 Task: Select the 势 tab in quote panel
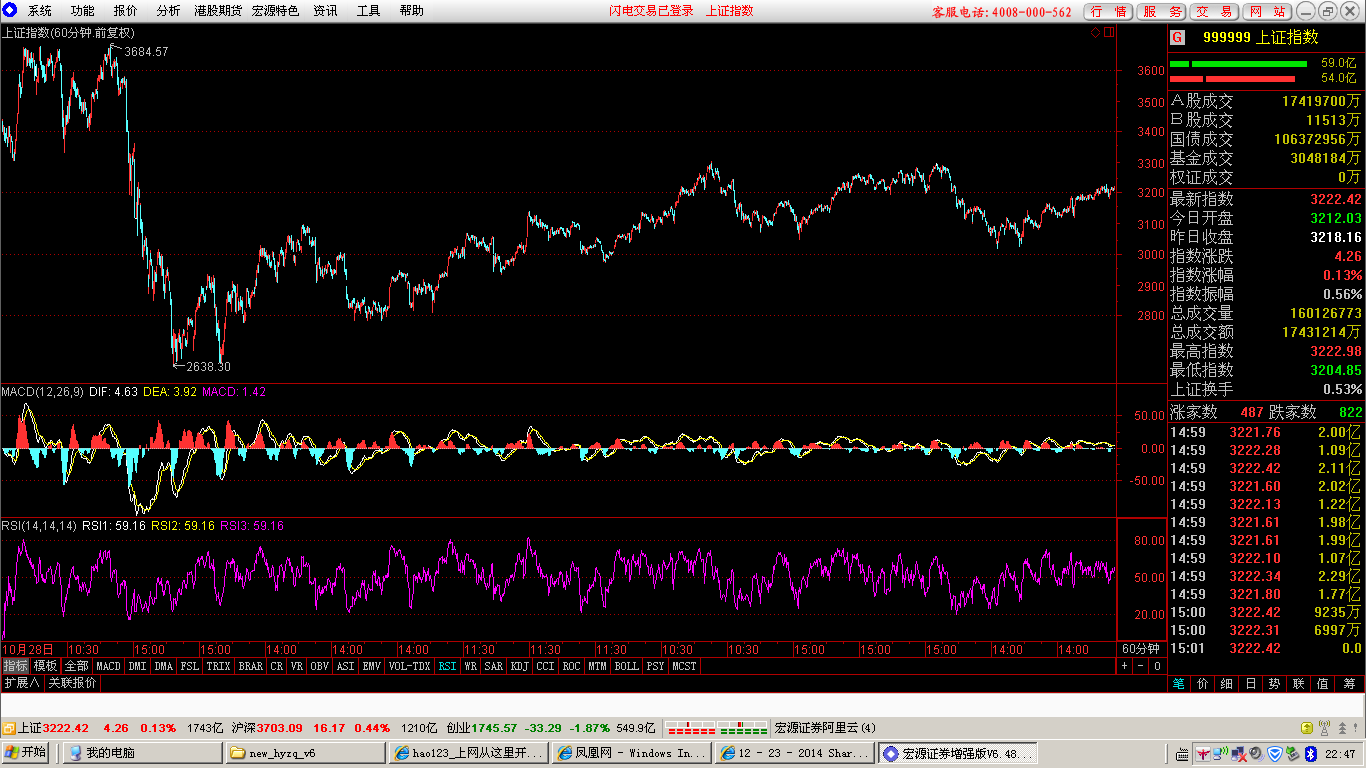pyautogui.click(x=1275, y=684)
